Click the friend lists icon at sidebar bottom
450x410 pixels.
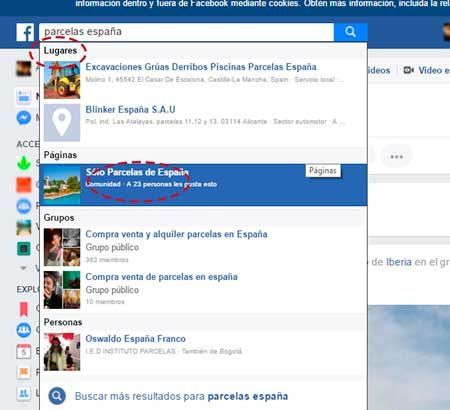24,394
